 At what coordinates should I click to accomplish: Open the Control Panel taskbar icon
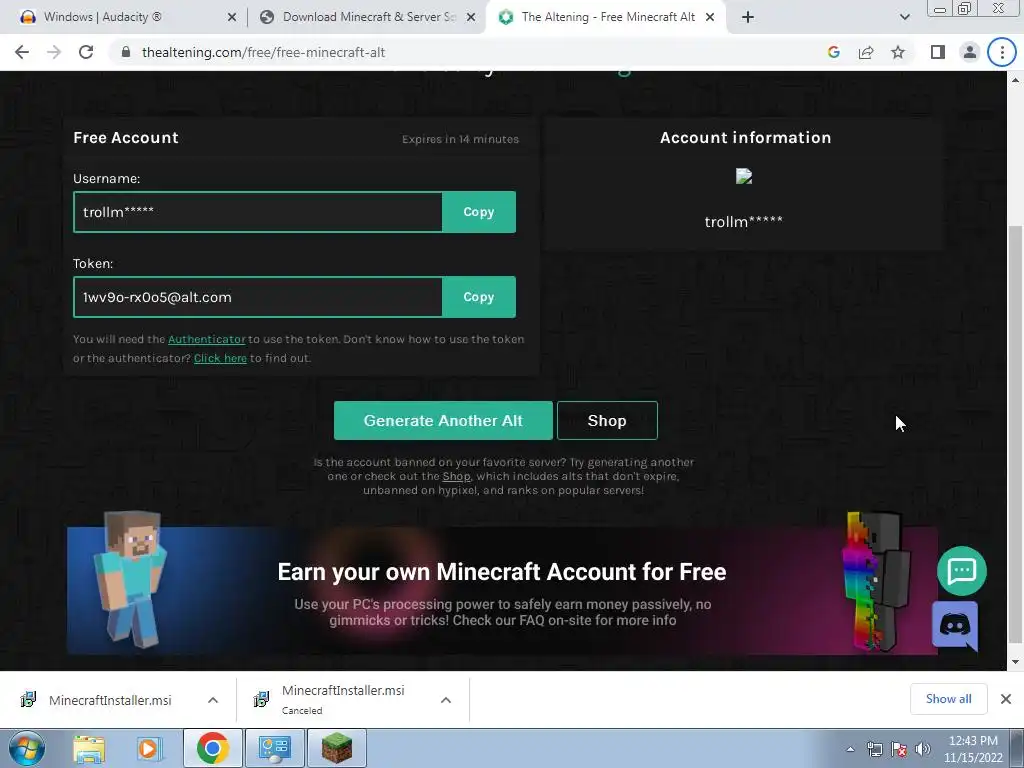coord(274,748)
